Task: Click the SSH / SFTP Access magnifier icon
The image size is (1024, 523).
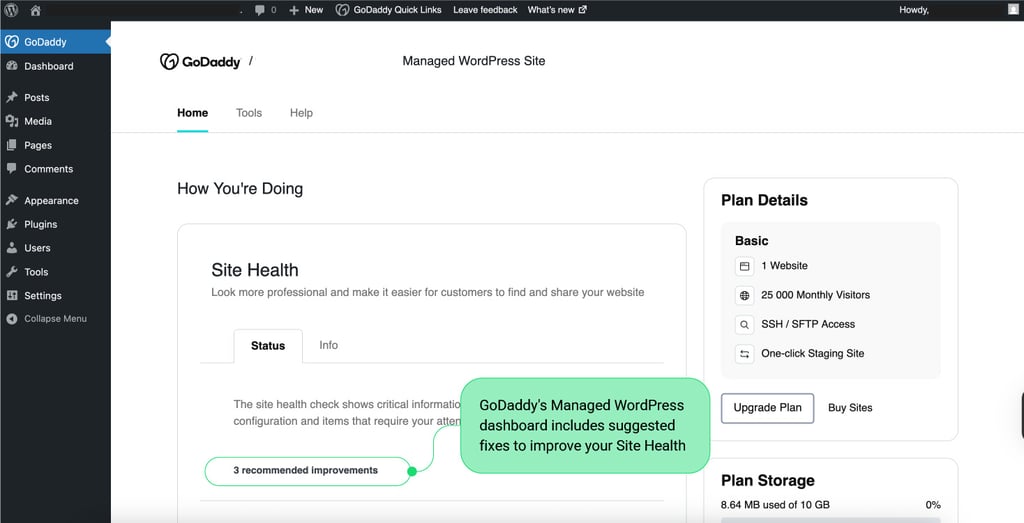Action: click(x=744, y=325)
